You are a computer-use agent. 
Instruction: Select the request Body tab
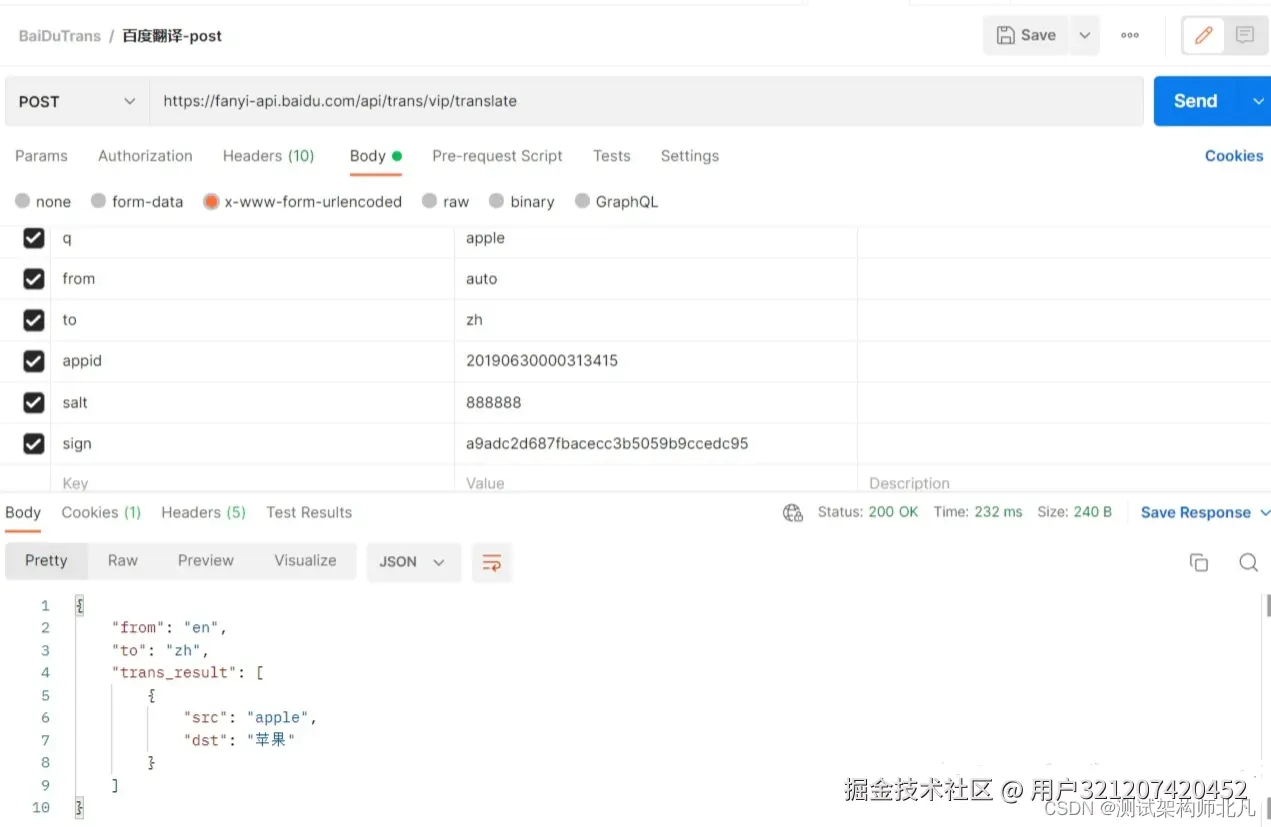375,156
